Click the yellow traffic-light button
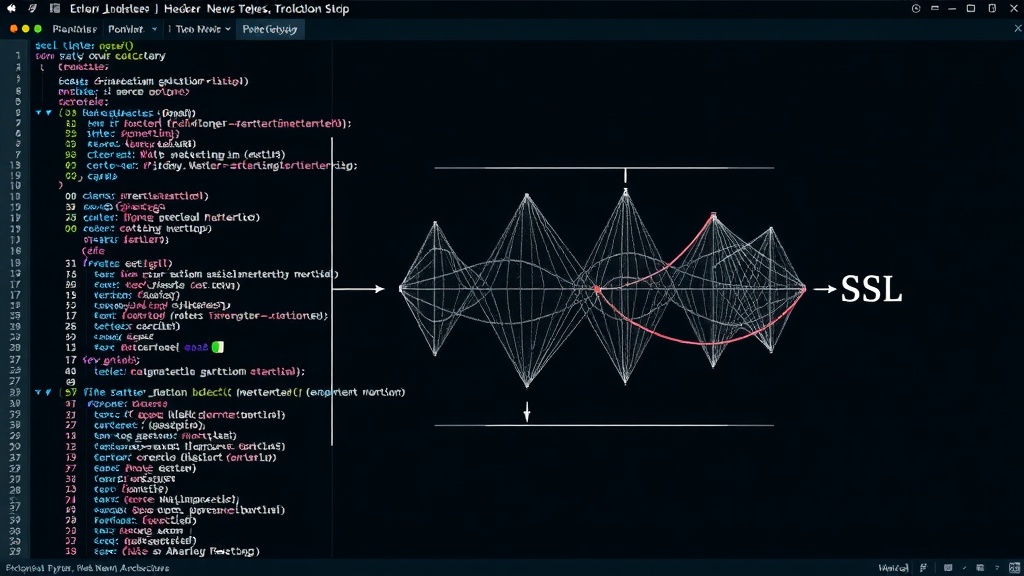 (x=25, y=29)
